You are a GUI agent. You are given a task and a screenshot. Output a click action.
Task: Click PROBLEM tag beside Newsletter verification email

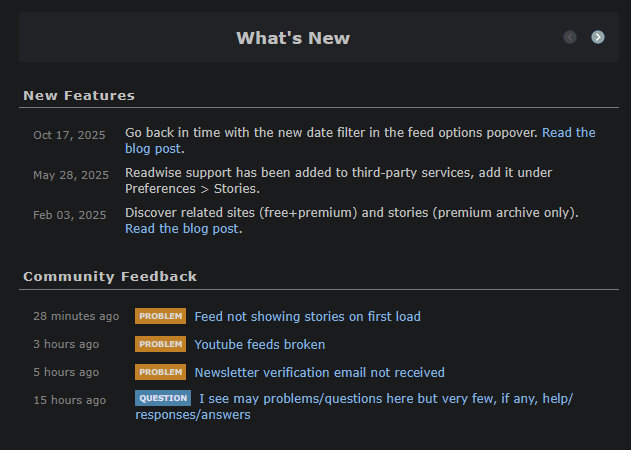coord(160,372)
